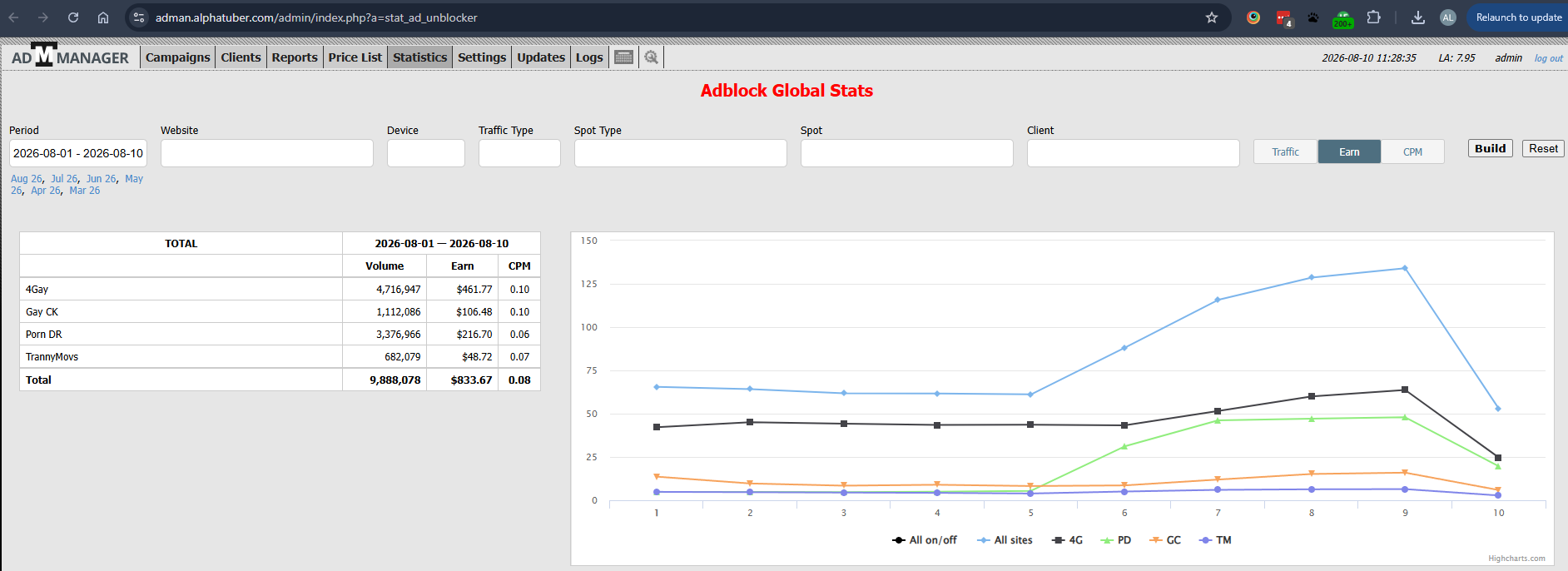Viewport: 1568px width, 571px height.
Task: Select the Aug 26 period shortcut
Action: pyautogui.click(x=26, y=179)
